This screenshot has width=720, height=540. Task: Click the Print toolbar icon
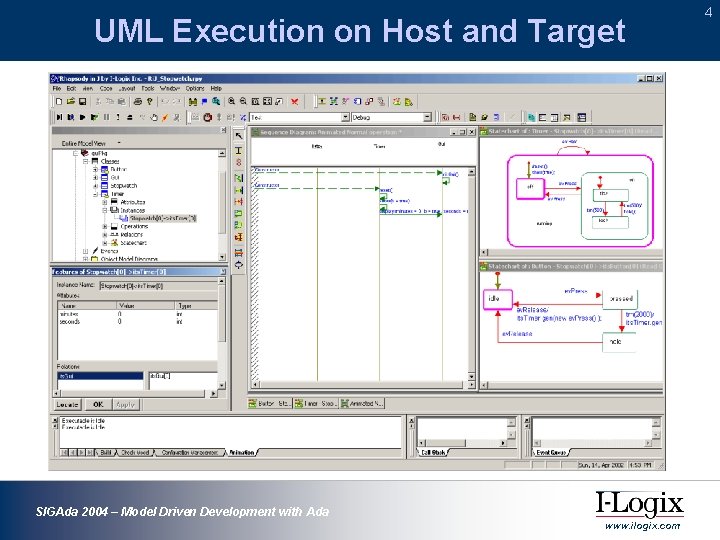(138, 101)
